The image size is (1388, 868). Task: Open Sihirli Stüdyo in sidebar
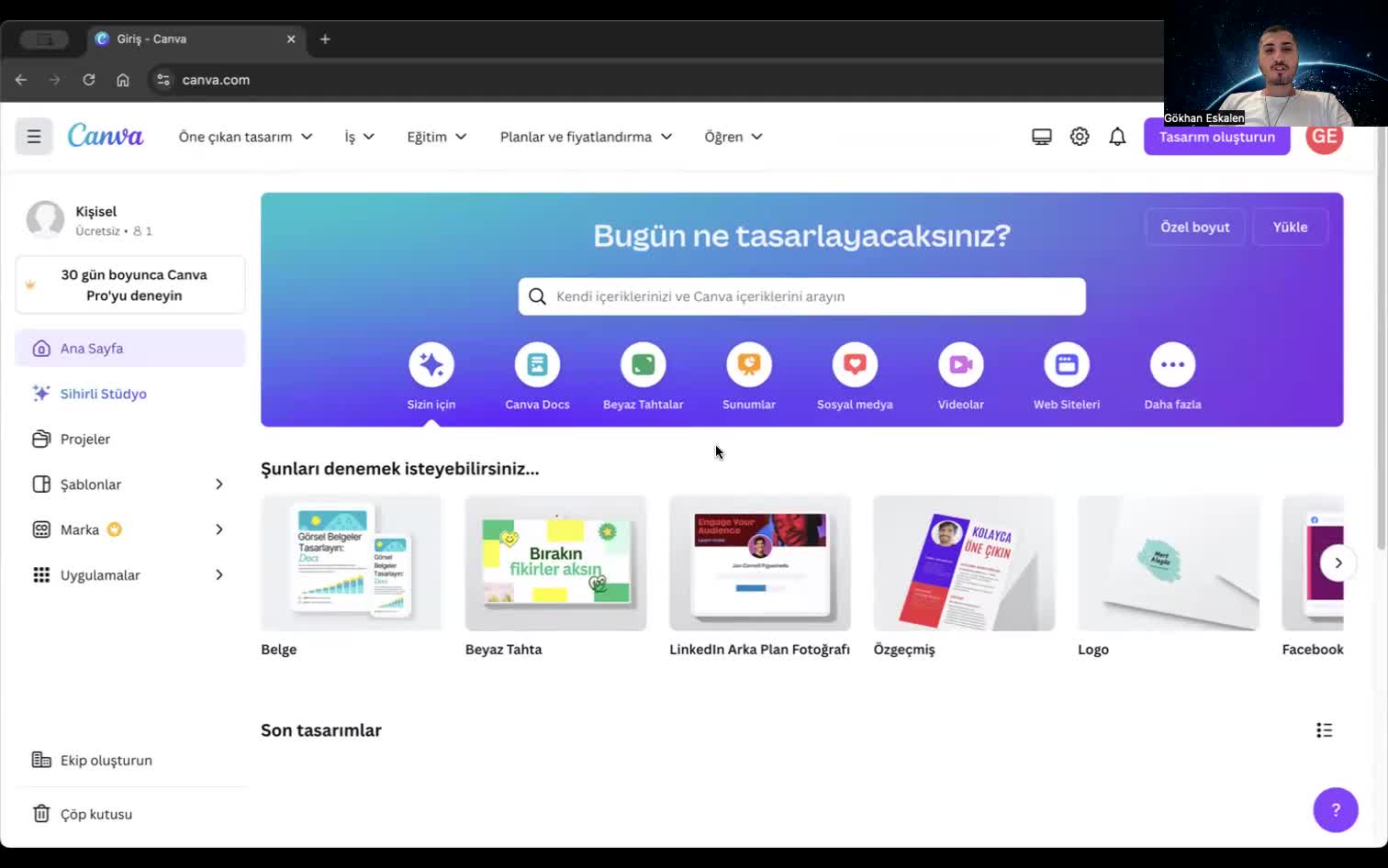(x=130, y=394)
